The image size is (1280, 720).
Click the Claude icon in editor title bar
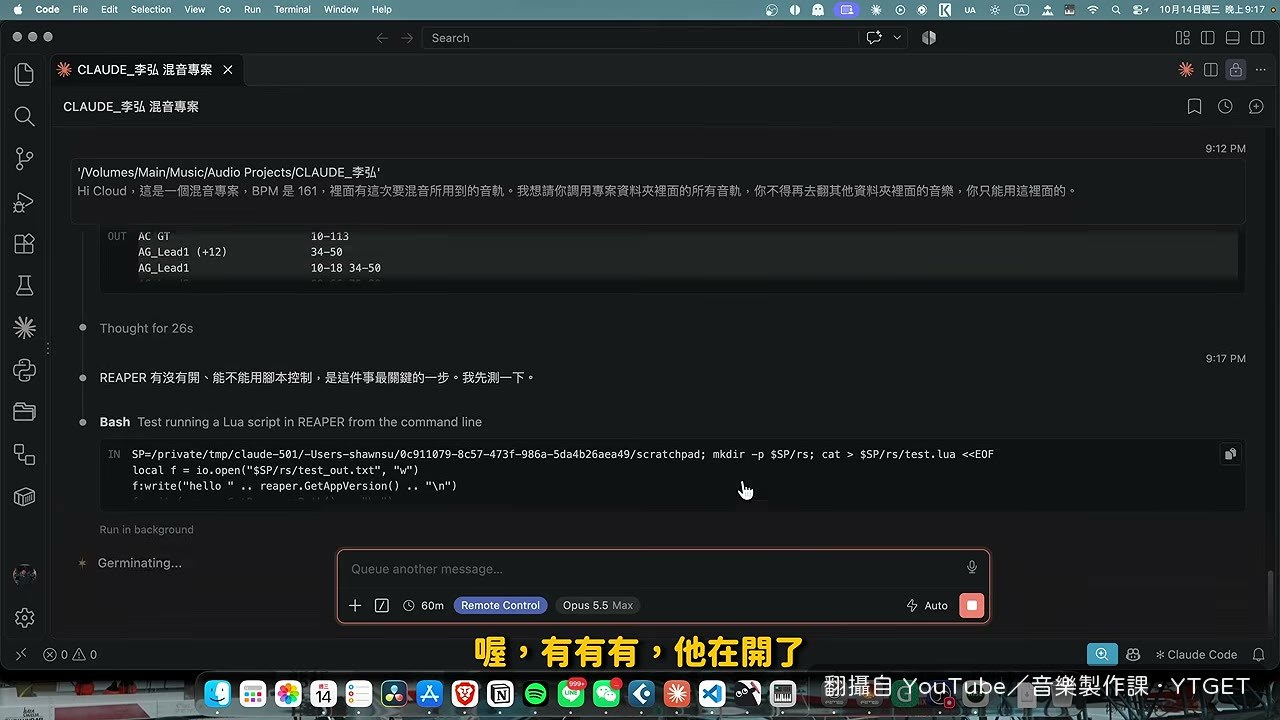[1186, 70]
